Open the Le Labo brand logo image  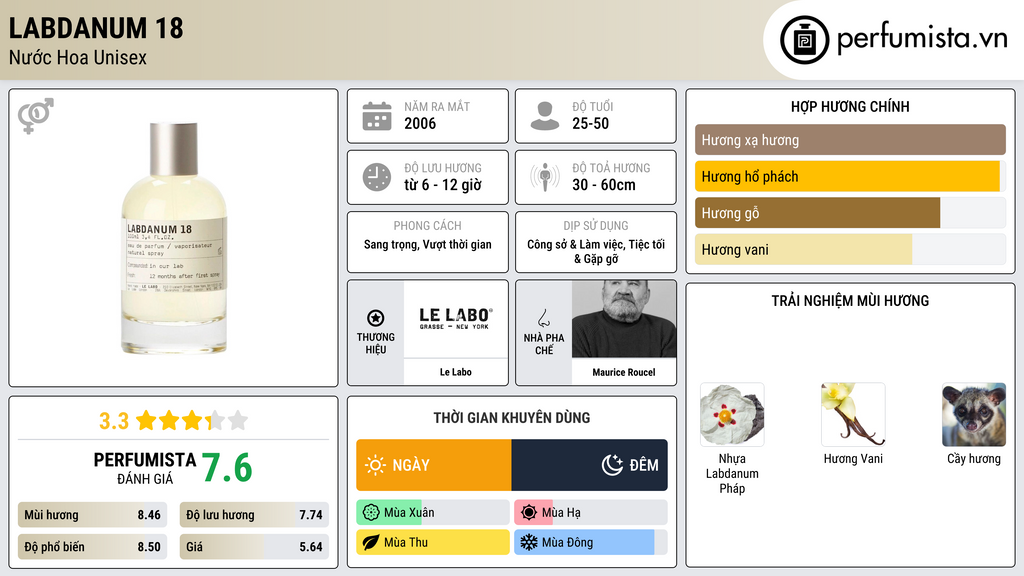(x=456, y=319)
